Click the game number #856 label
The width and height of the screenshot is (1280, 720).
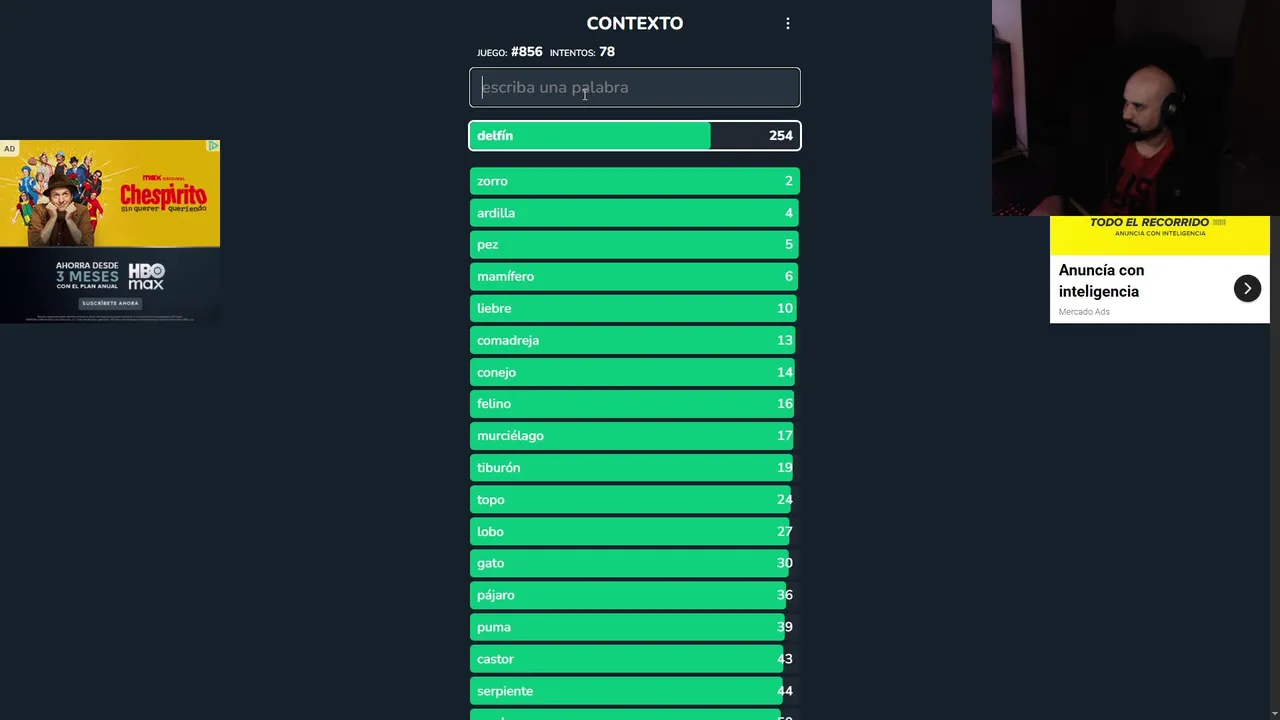point(526,52)
